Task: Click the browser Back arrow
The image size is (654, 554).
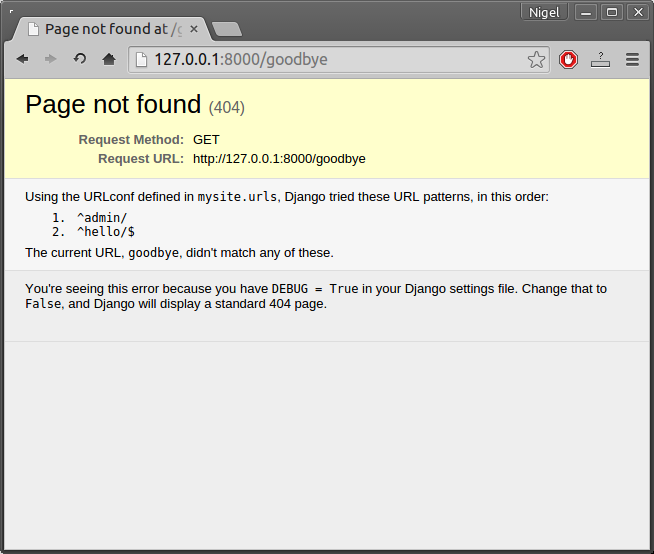Action: tap(22, 59)
